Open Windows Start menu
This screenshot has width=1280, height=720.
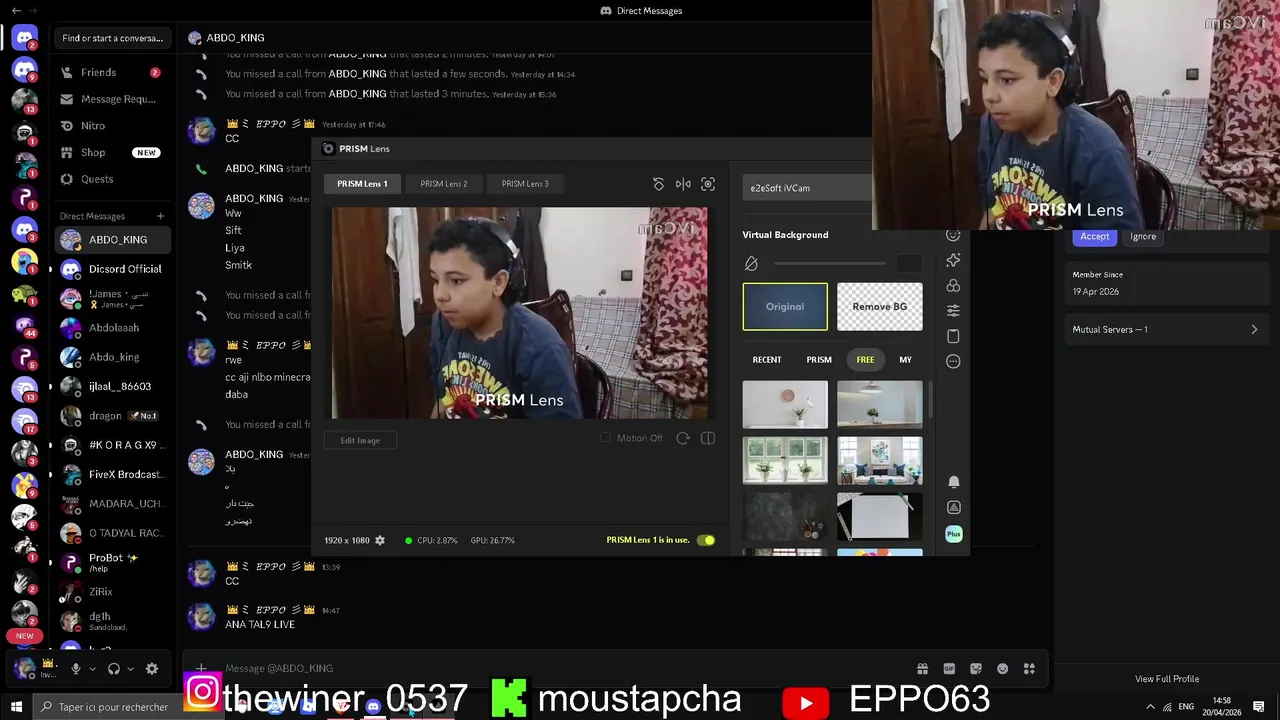point(16,707)
